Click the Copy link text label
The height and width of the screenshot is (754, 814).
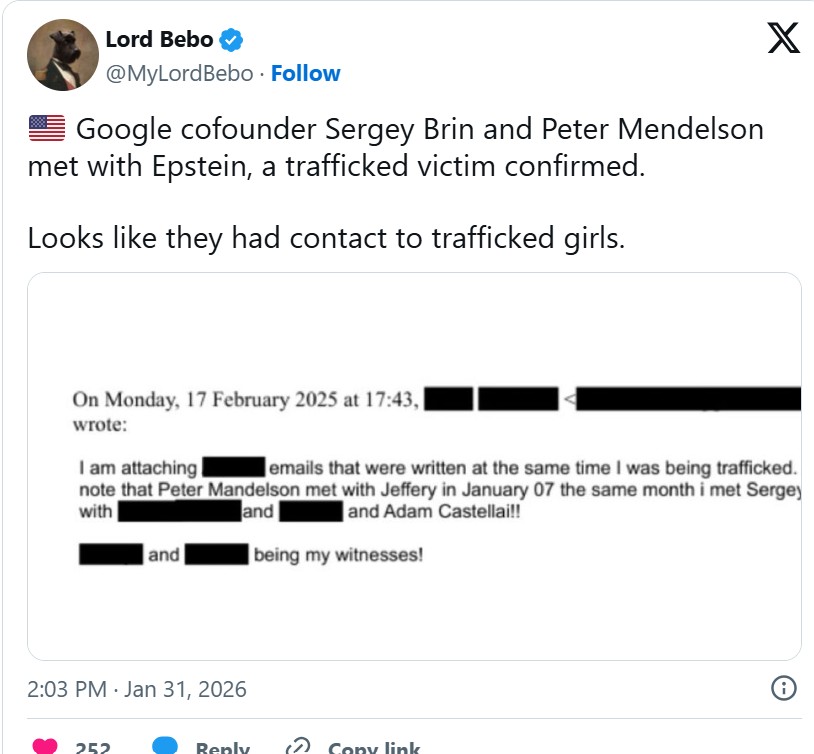click(374, 747)
